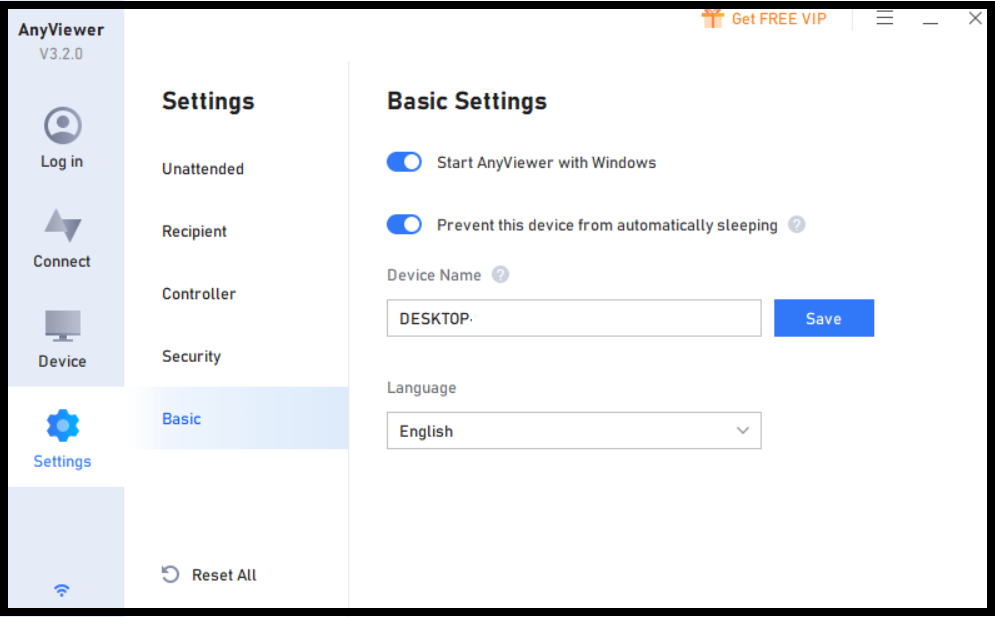Click the Language dropdown chevron arrow
Image resolution: width=995 pixels, height=617 pixels.
[x=742, y=430]
